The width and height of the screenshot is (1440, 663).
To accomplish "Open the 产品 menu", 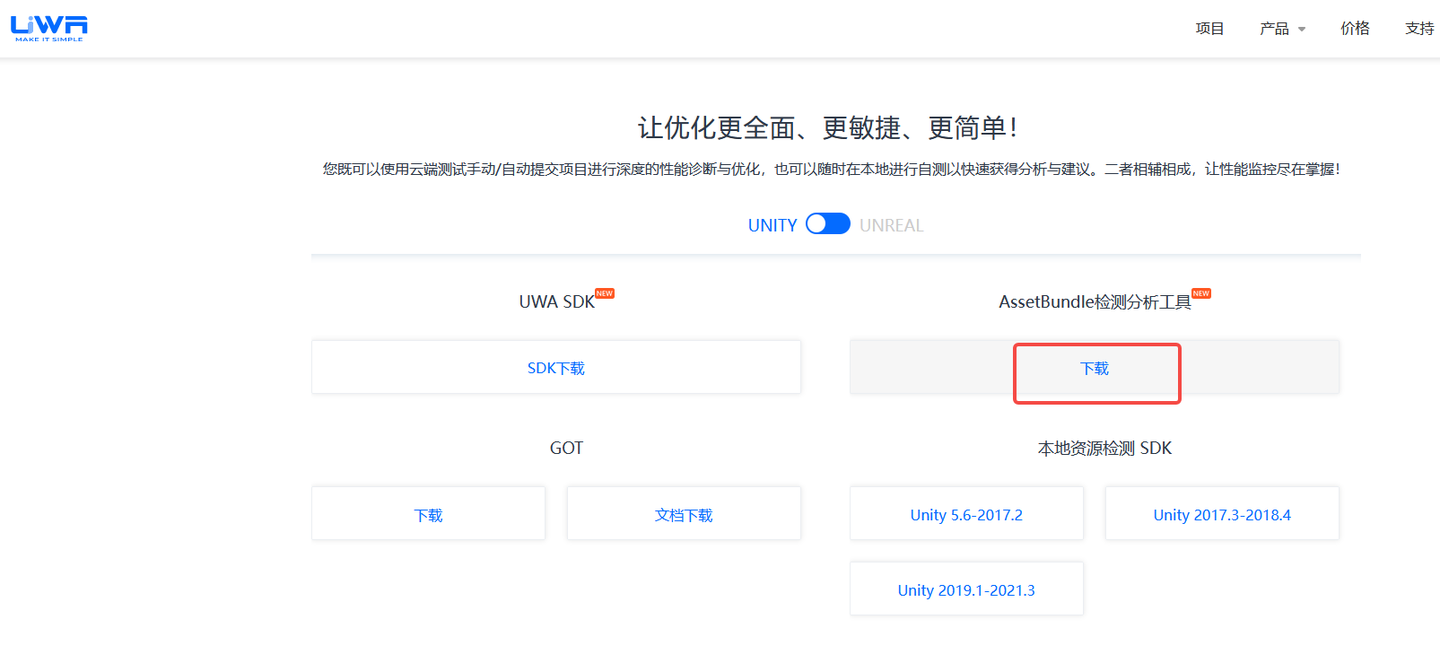I will [1274, 28].
